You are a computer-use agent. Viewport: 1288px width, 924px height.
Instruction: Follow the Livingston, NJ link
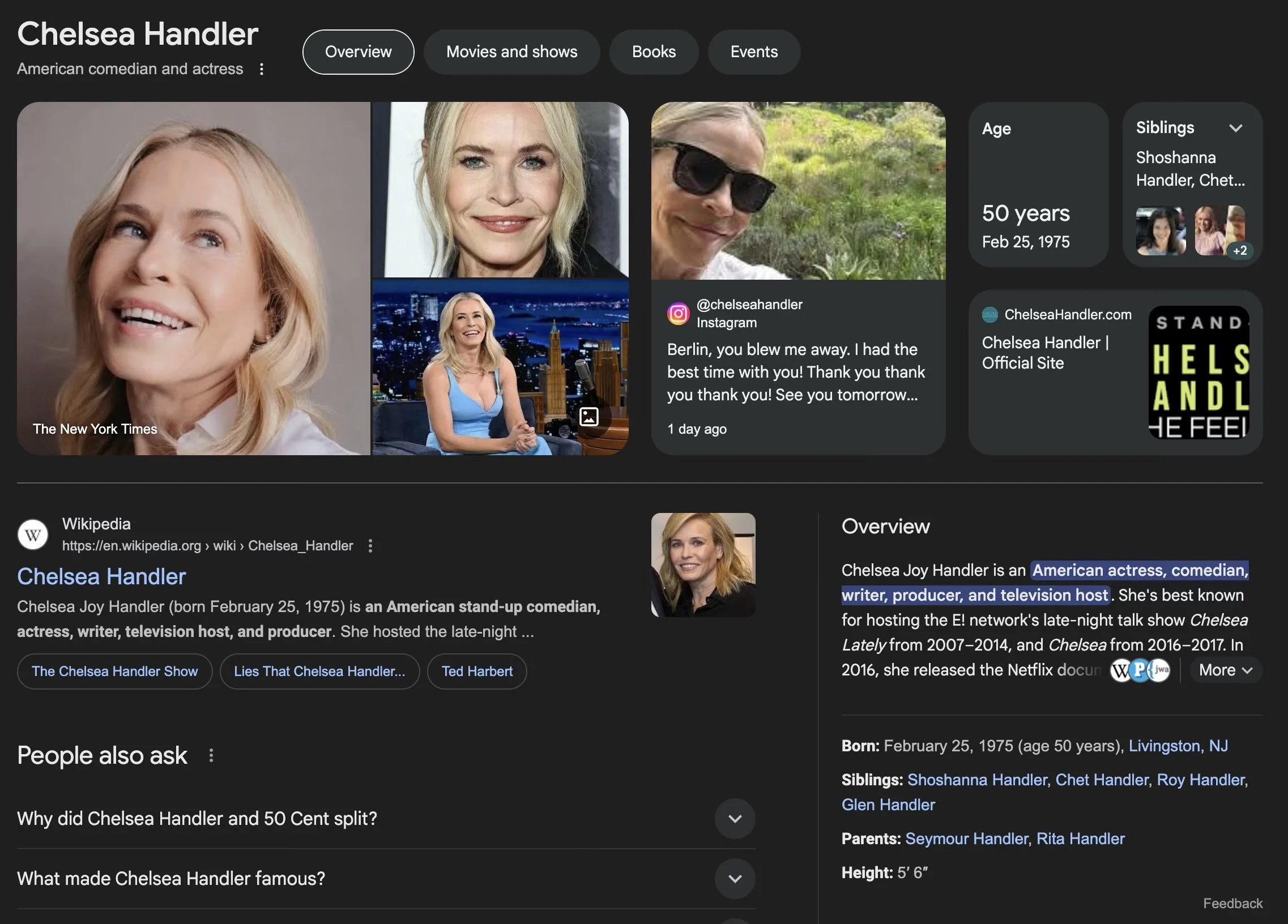tap(1178, 746)
